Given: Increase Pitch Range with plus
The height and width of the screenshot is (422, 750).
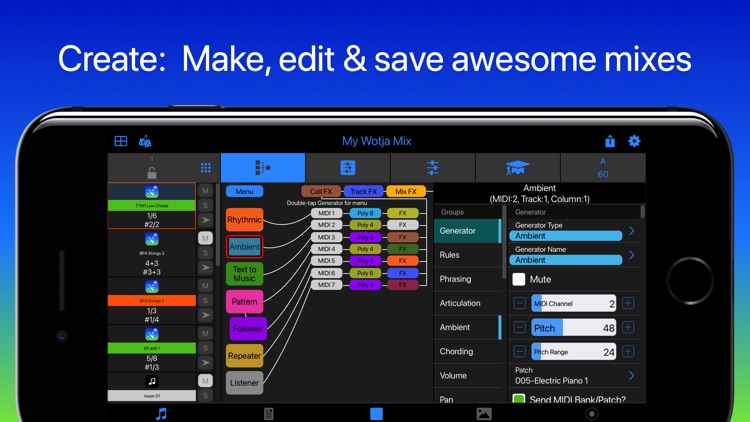Looking at the screenshot, I should [628, 352].
